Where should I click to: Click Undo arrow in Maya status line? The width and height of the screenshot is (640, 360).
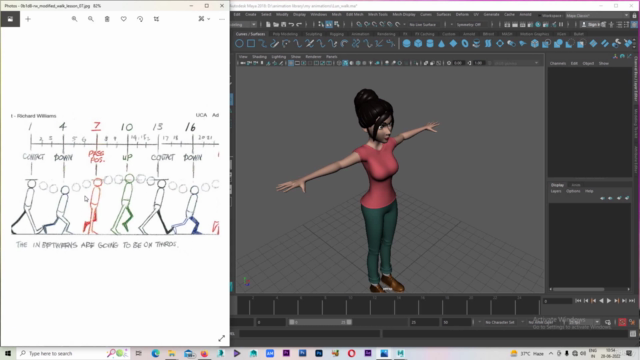(x=291, y=24)
